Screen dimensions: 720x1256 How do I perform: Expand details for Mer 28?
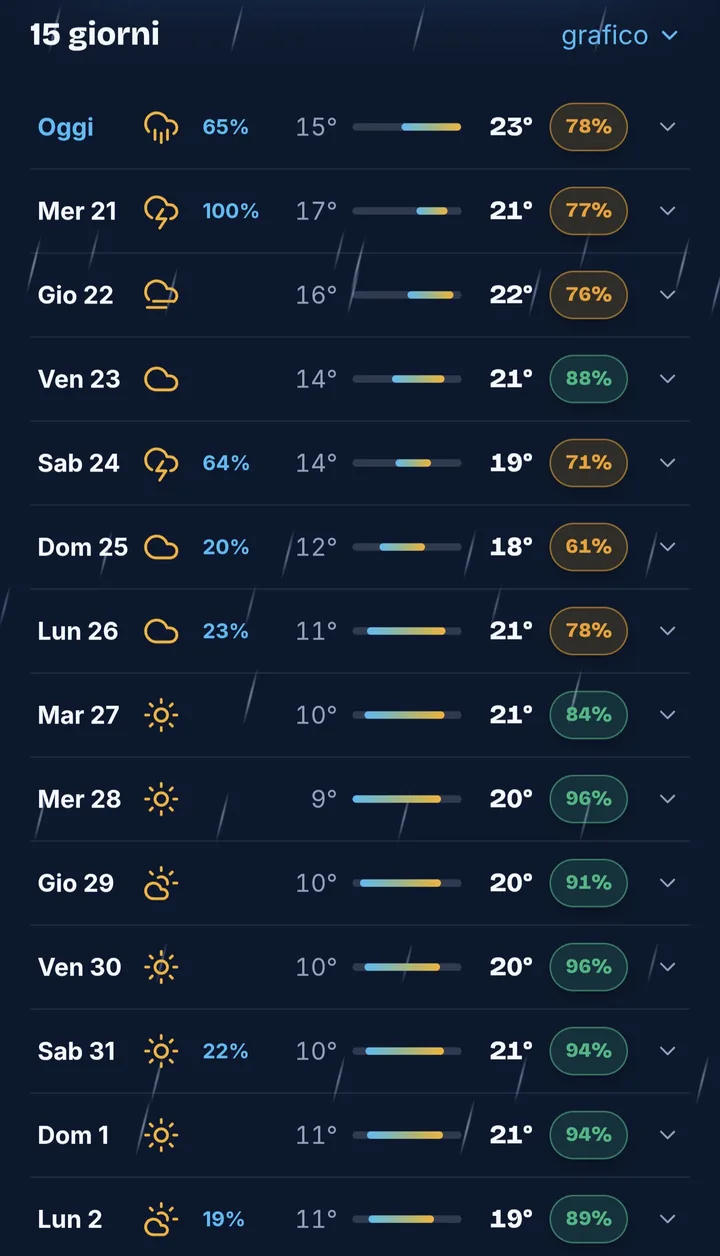point(668,799)
